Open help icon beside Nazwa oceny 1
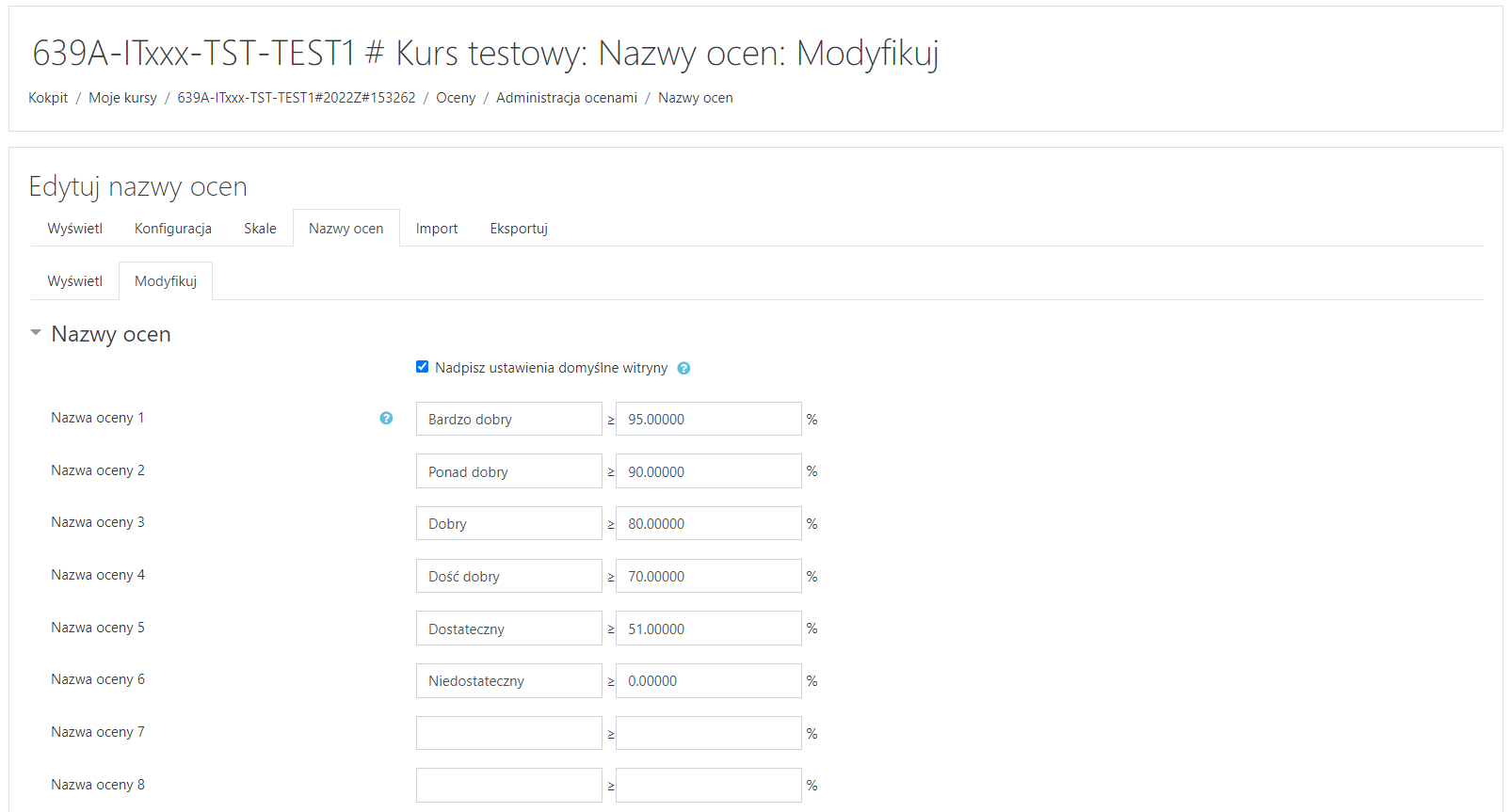 [386, 418]
